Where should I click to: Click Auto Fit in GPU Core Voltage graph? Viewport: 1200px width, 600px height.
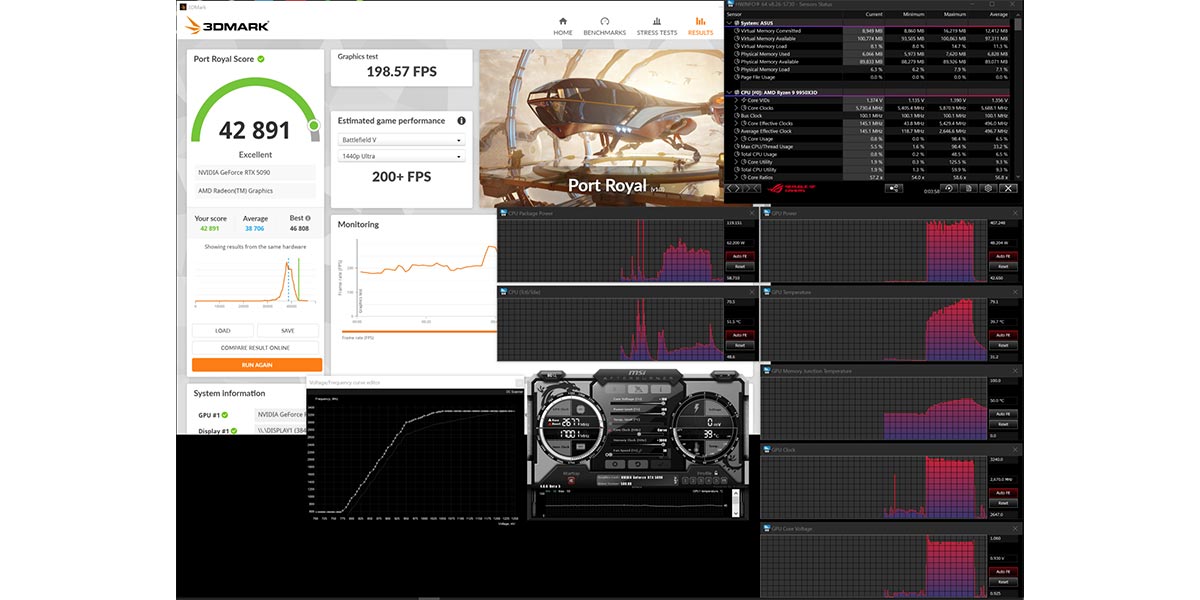1004,570
